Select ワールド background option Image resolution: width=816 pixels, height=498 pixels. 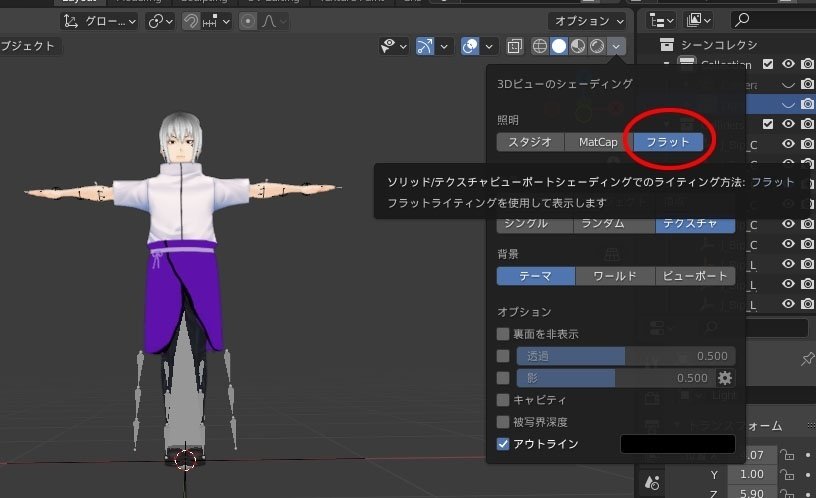point(615,276)
